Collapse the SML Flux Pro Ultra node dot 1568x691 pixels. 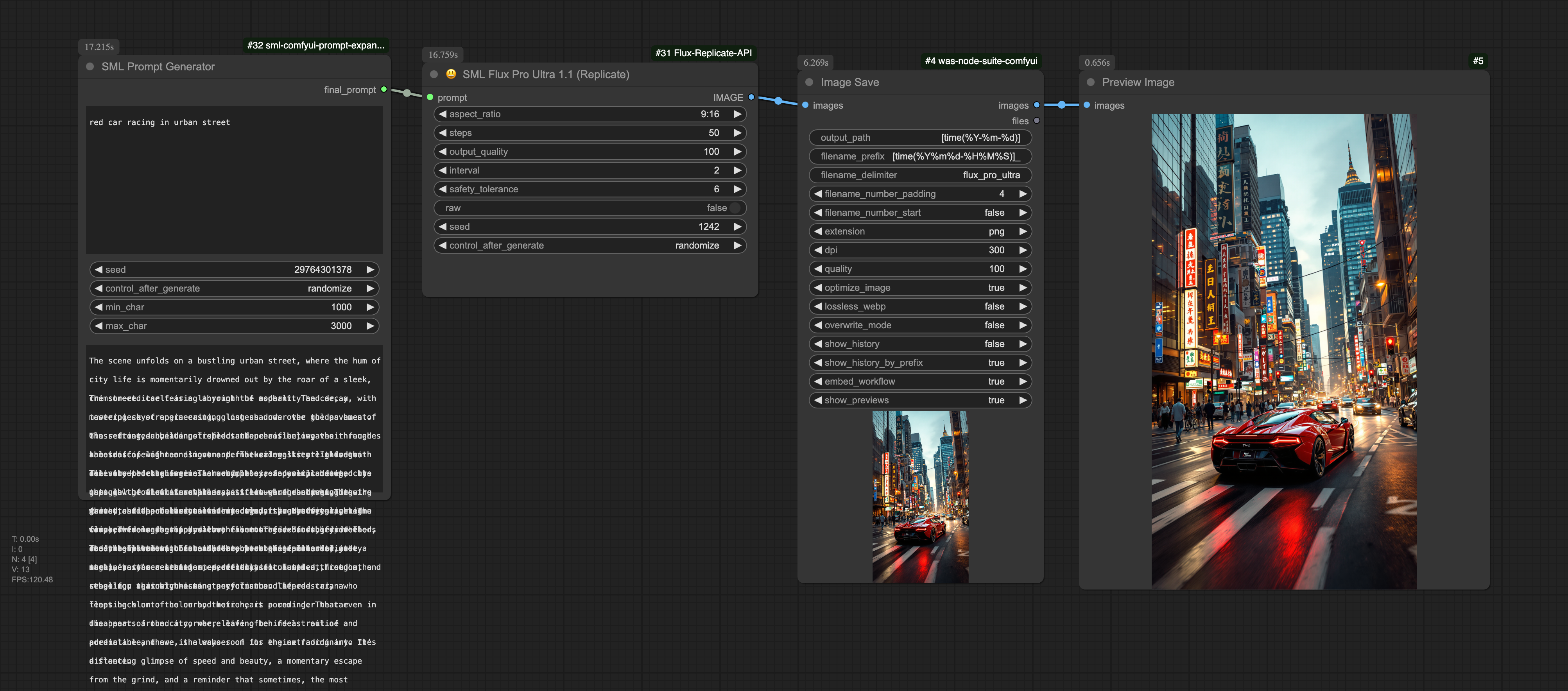[434, 74]
